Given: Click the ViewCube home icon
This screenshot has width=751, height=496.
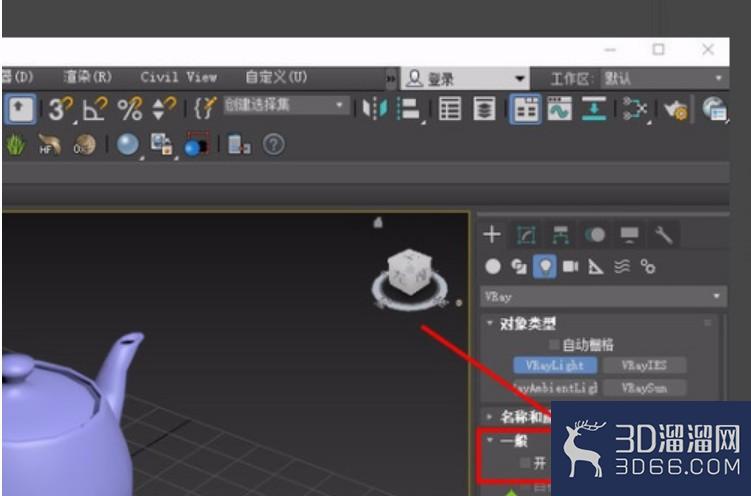Looking at the screenshot, I should pos(378,222).
